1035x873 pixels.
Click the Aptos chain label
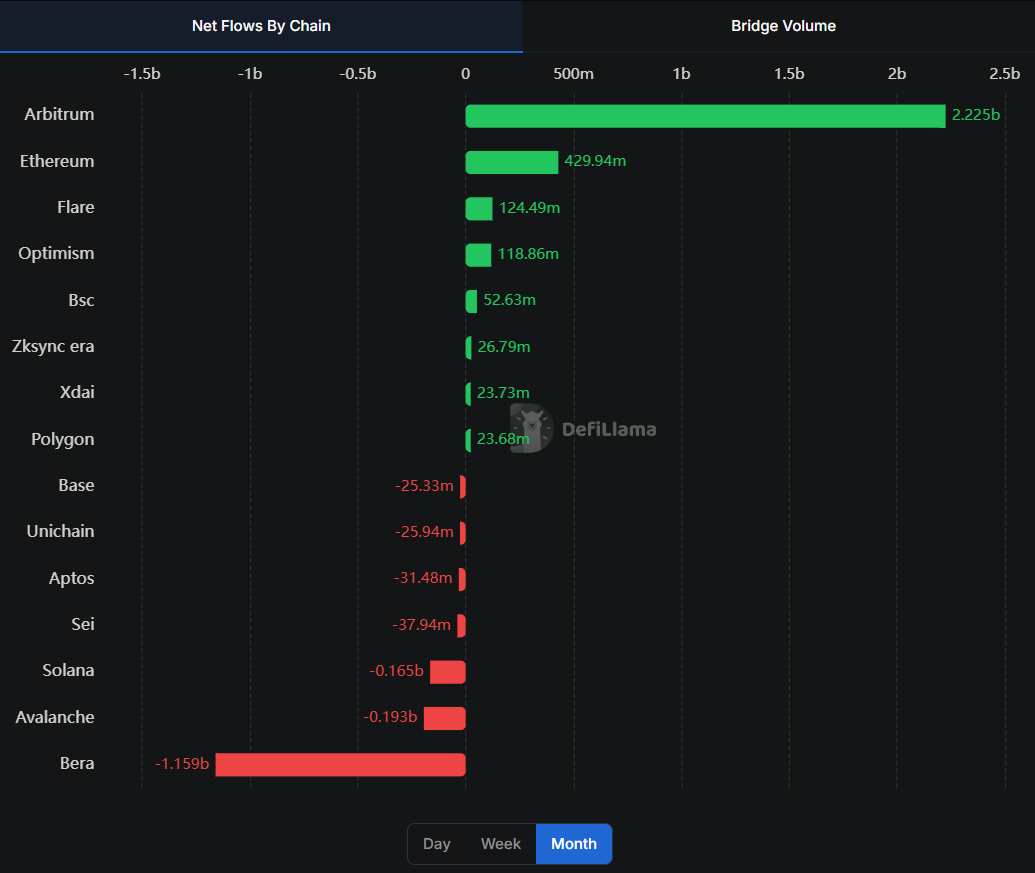click(x=71, y=579)
